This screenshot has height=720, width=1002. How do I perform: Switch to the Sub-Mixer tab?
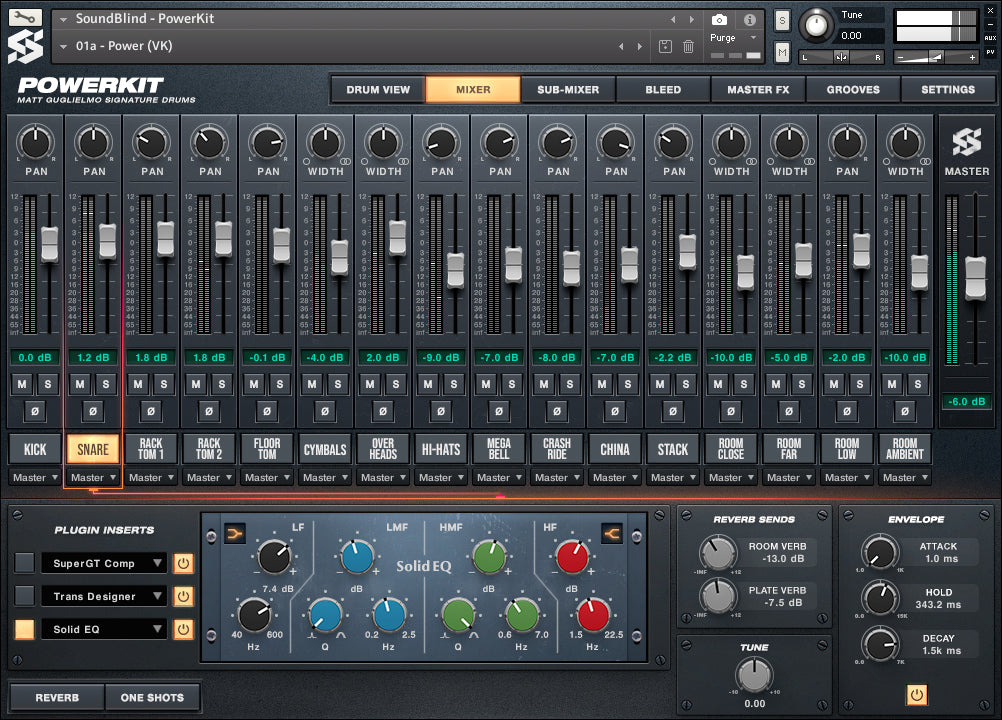[568, 89]
